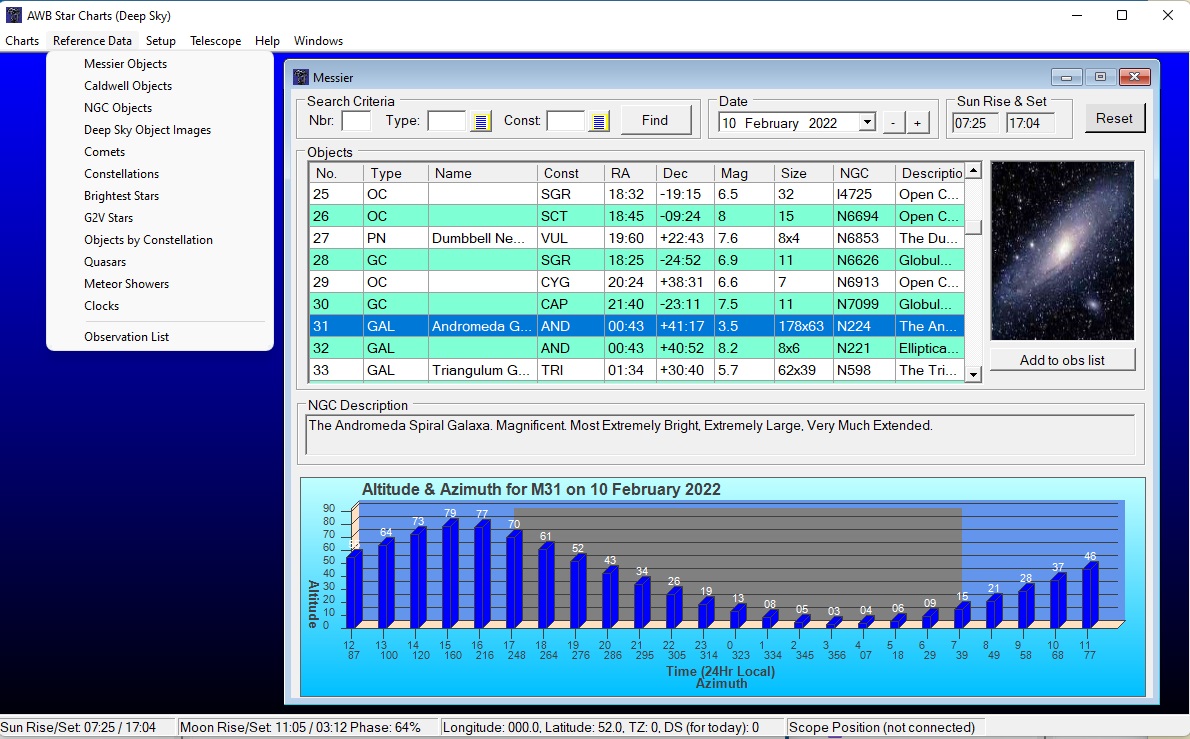Image resolution: width=1190 pixels, height=739 pixels.
Task: Open the Telescope menu
Action: pos(215,41)
